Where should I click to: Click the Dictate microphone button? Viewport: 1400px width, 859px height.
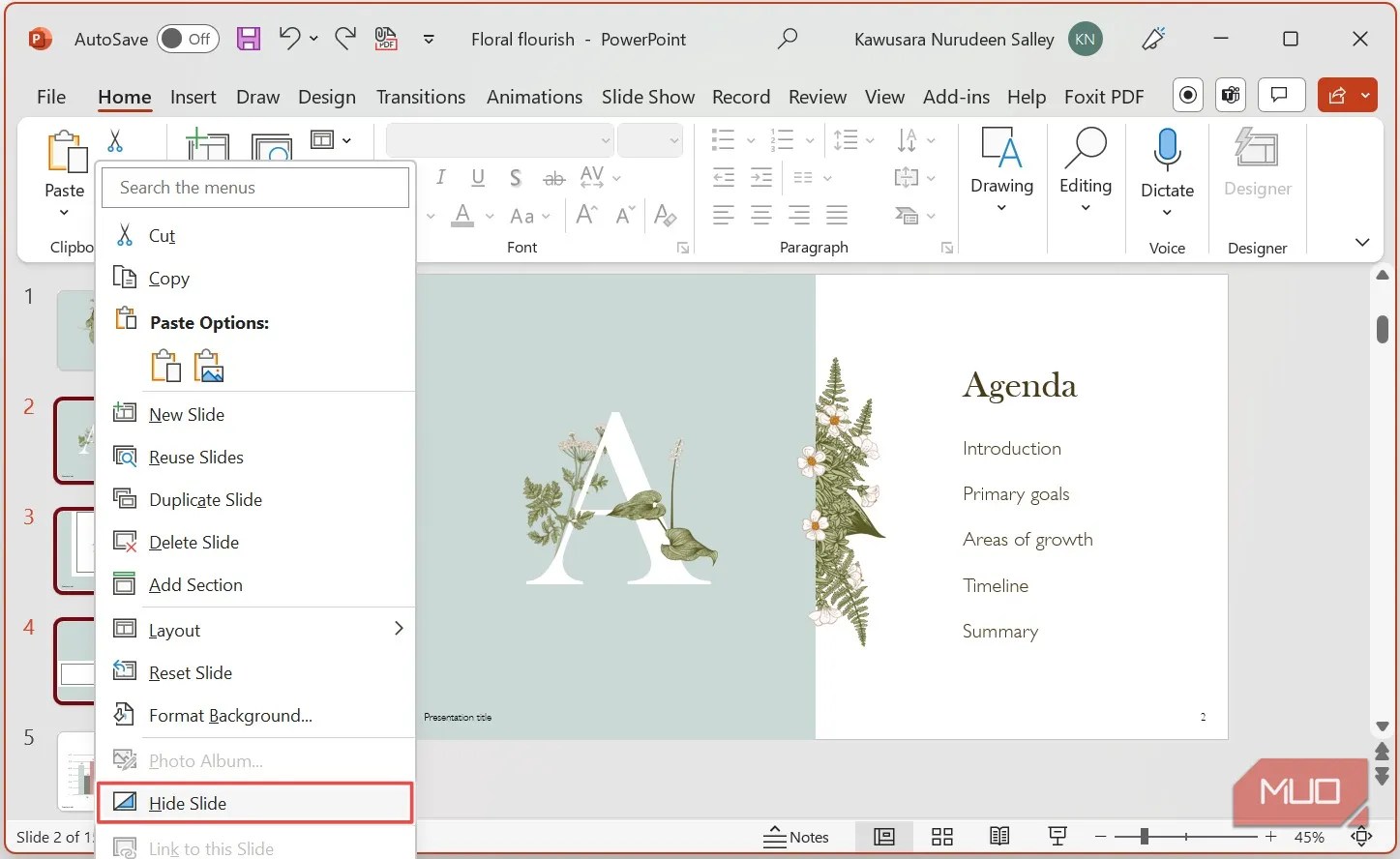pos(1167,153)
